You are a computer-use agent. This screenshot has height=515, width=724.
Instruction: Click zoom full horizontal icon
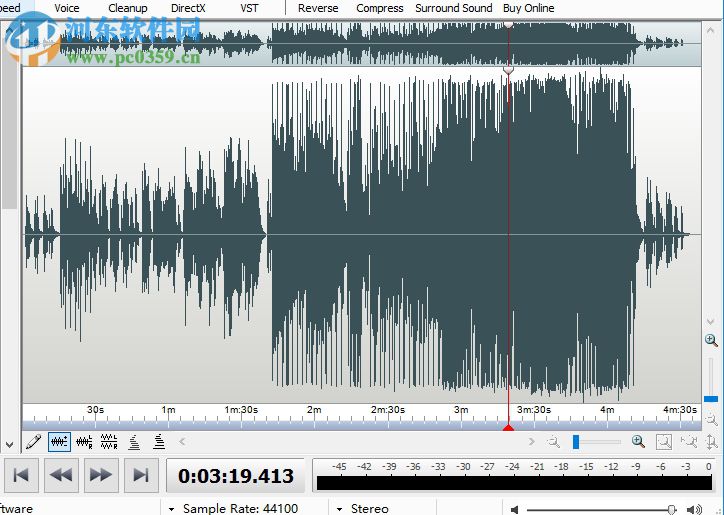[x=689, y=442]
